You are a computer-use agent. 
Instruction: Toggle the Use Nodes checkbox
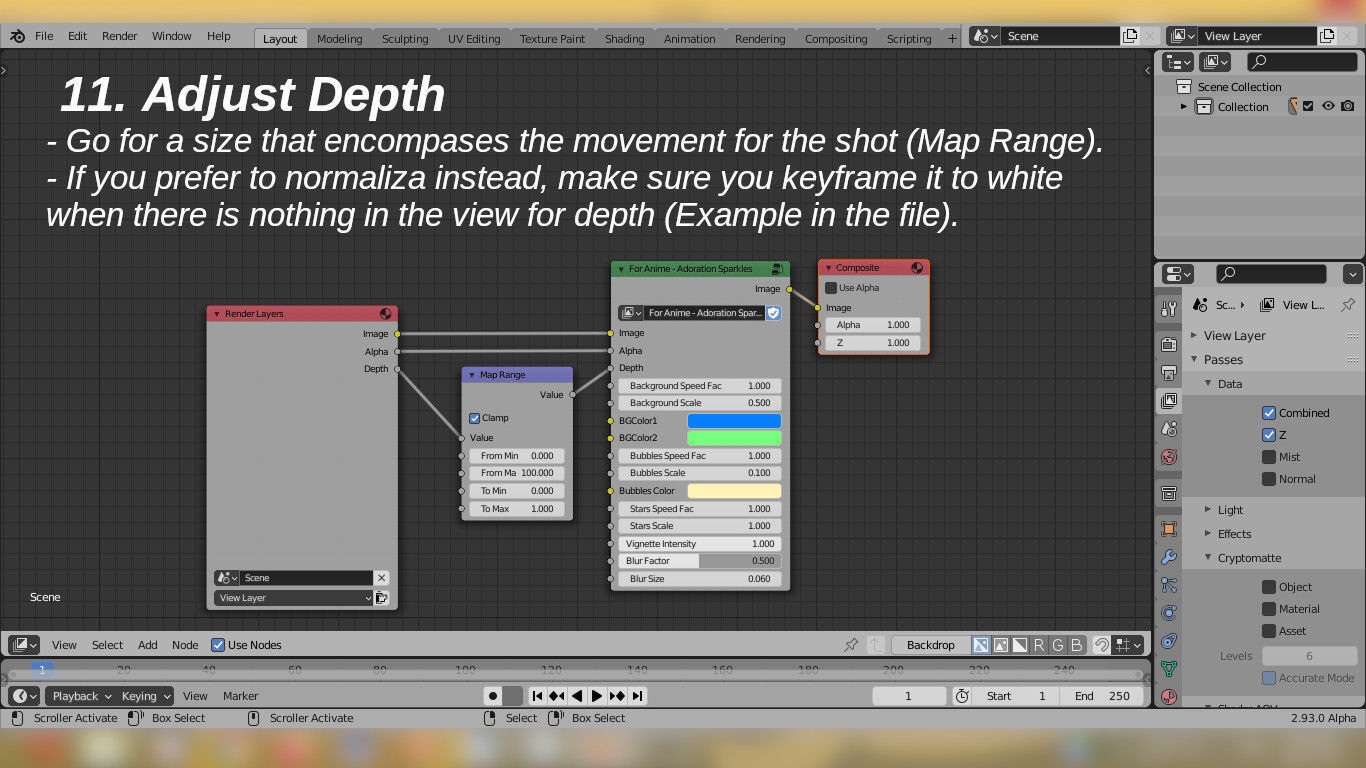[218, 645]
